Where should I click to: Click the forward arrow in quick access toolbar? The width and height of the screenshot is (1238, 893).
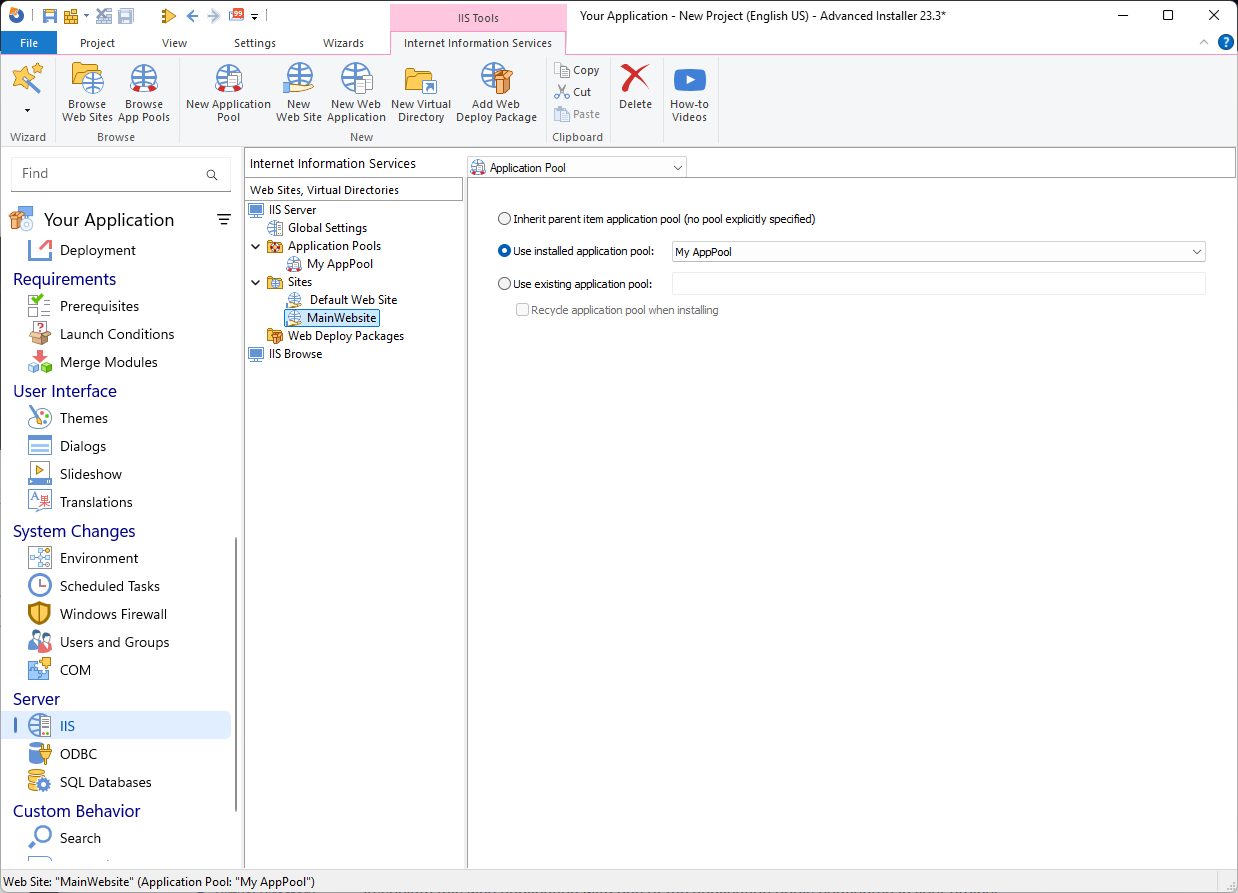213,16
